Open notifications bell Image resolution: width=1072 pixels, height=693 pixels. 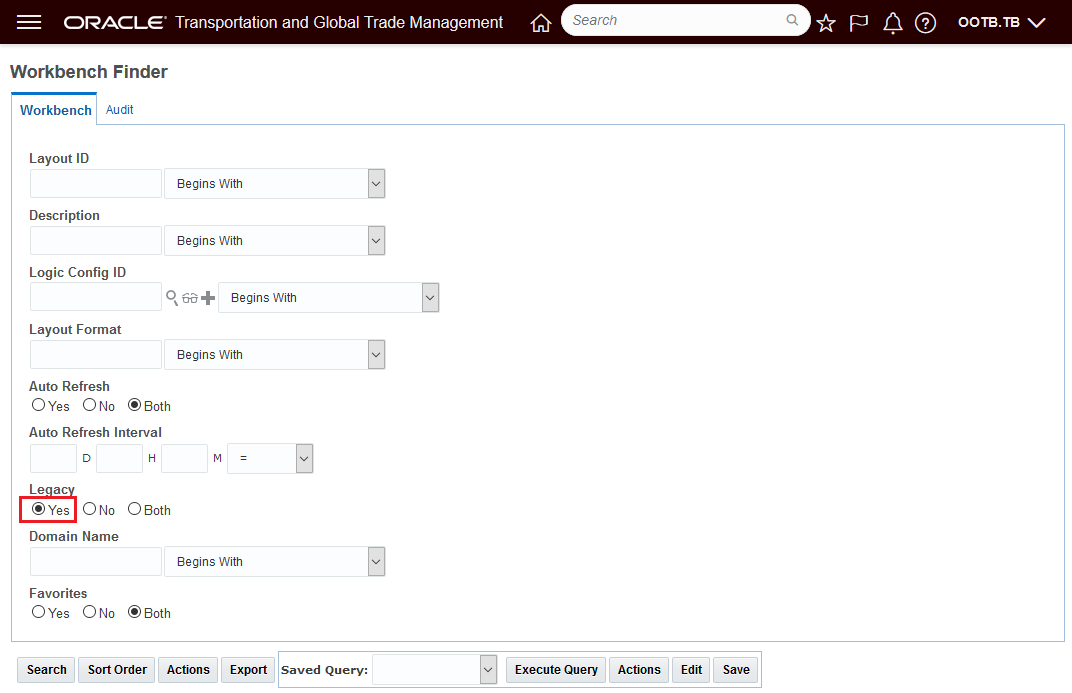point(892,23)
